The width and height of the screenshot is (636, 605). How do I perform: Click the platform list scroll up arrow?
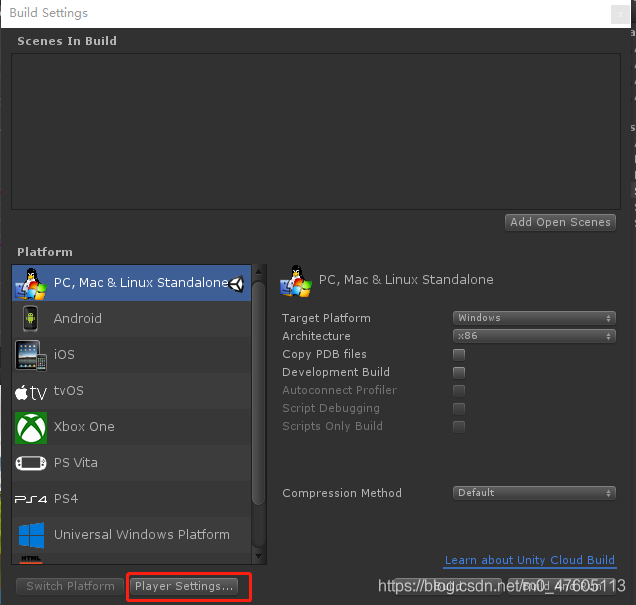click(258, 271)
